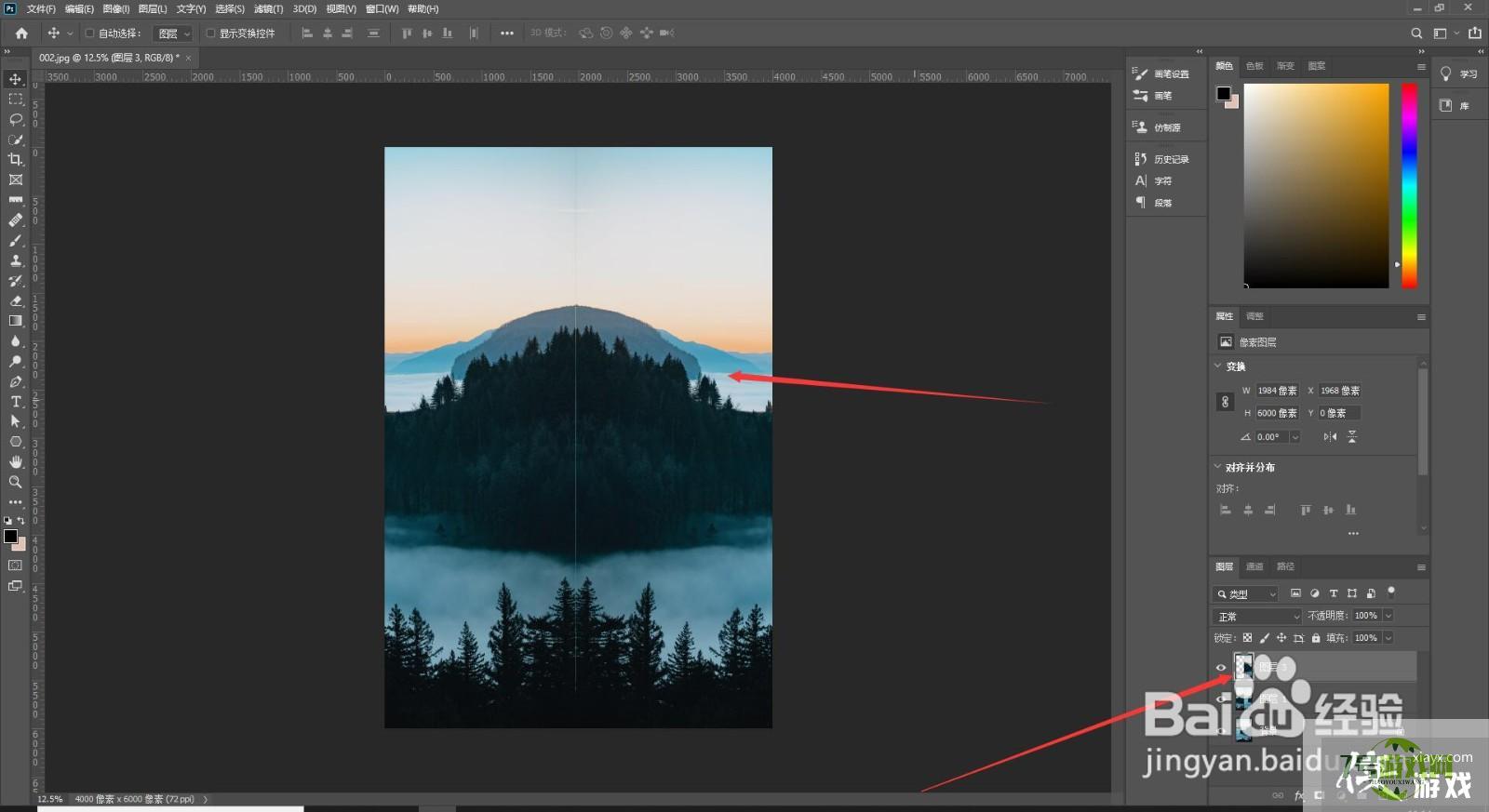The image size is (1489, 812).
Task: Select the Spot Healing Brush tool
Action: pyautogui.click(x=16, y=220)
